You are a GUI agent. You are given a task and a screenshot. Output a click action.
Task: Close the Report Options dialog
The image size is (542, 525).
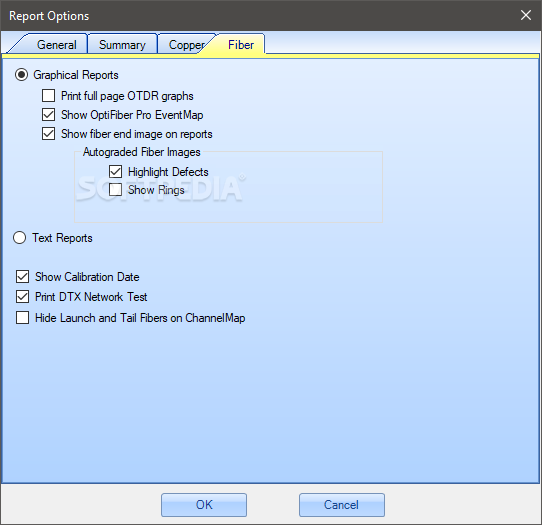tap(526, 15)
